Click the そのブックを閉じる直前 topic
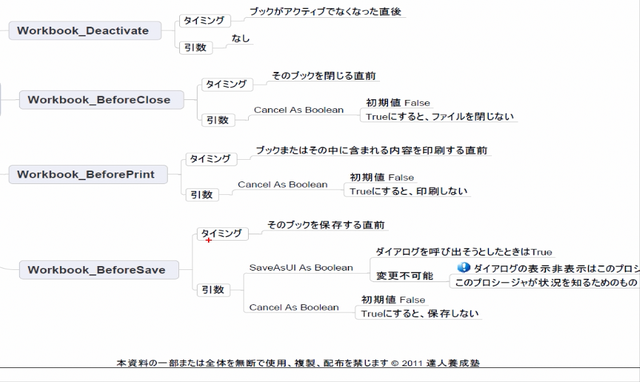Viewport: 640px width, 382px height. point(324,76)
